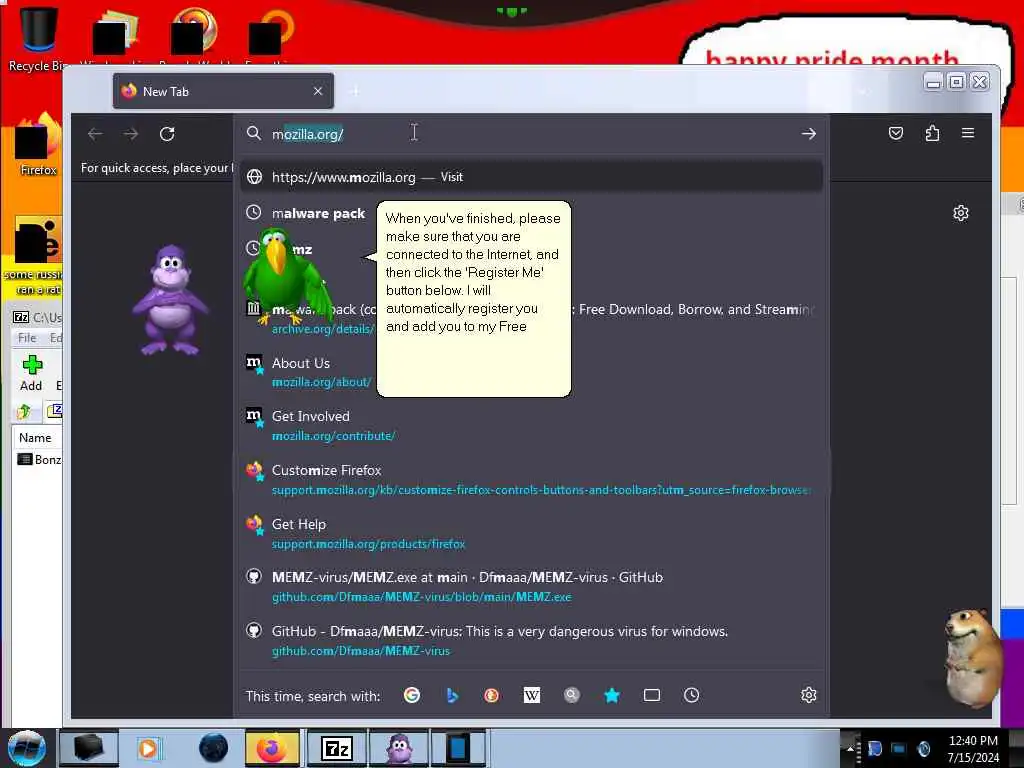
Task: Open the new tab page personalize gear
Action: coord(961,213)
